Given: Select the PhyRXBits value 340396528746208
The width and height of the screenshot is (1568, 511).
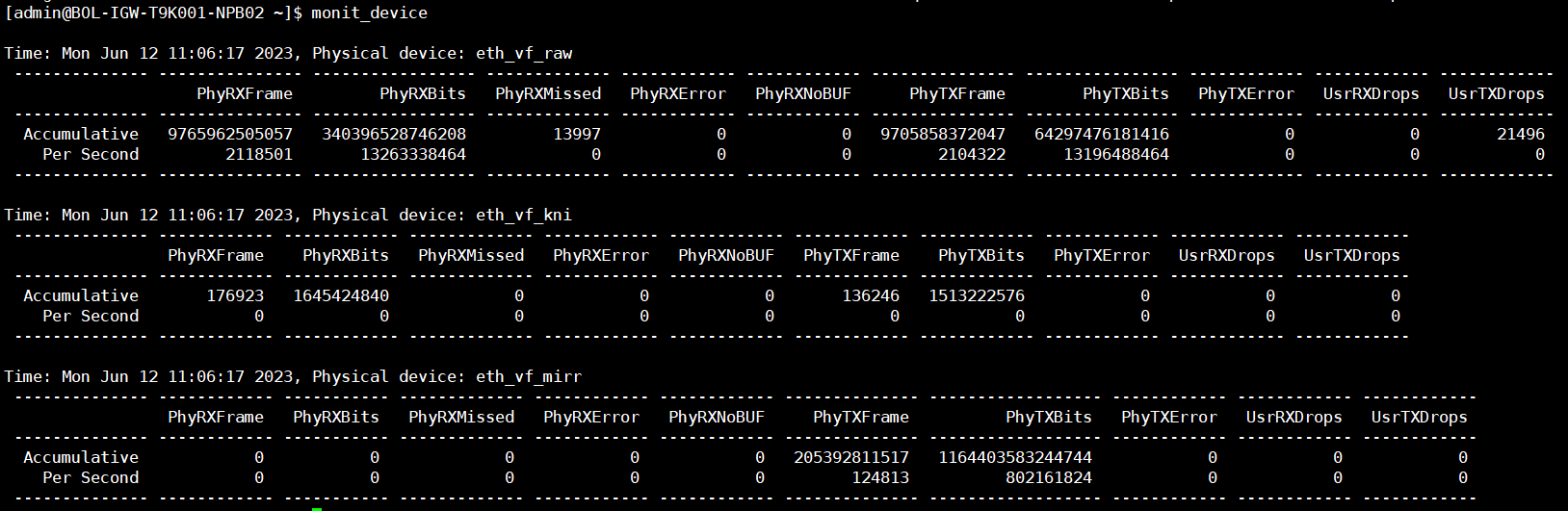Looking at the screenshot, I should tap(394, 134).
